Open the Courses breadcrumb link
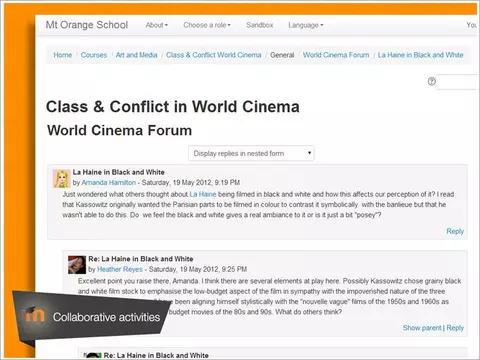This screenshot has width=480, height=360. pyautogui.click(x=94, y=55)
